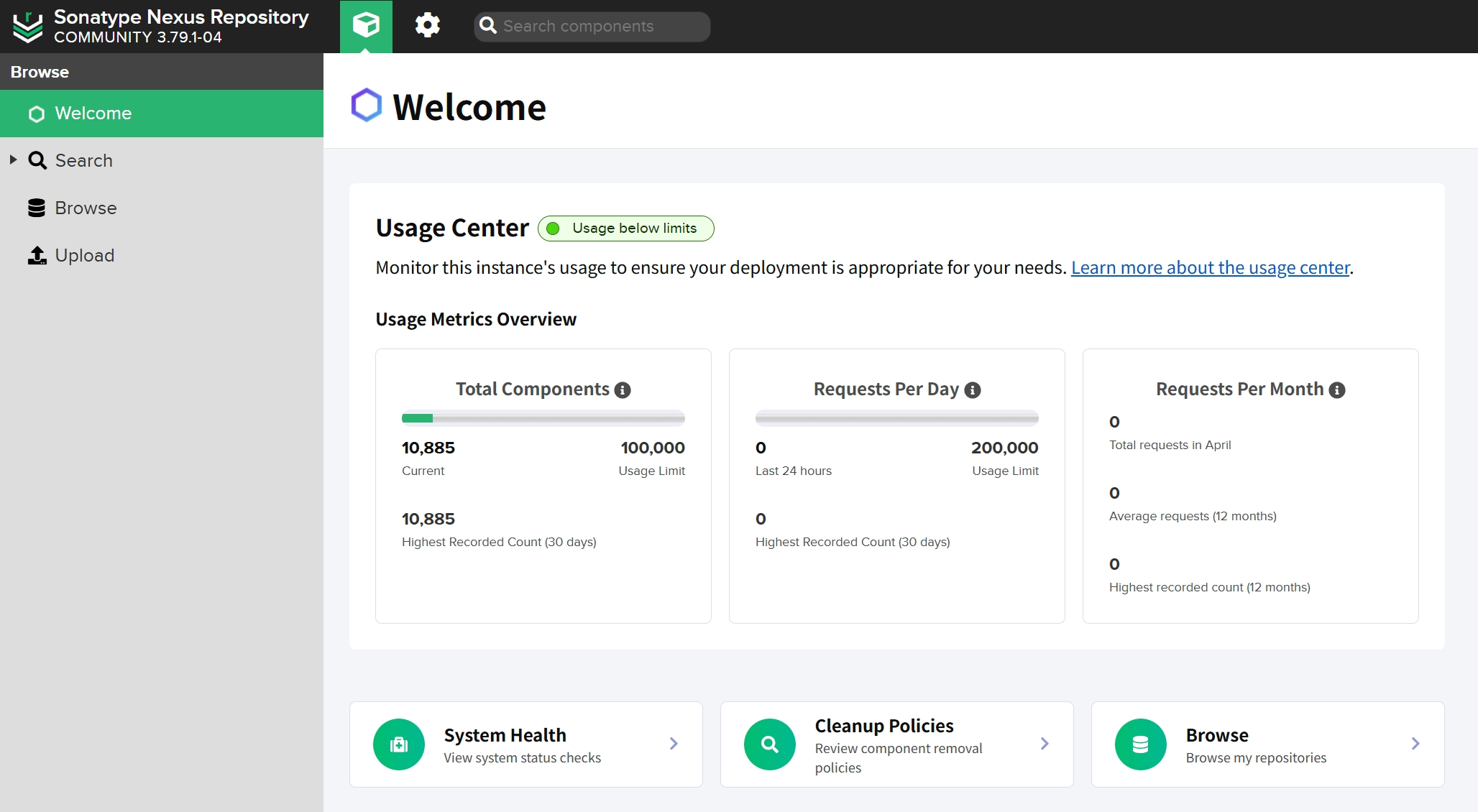Expand the Search tree item arrow
This screenshot has width=1478, height=812.
pos(13,160)
